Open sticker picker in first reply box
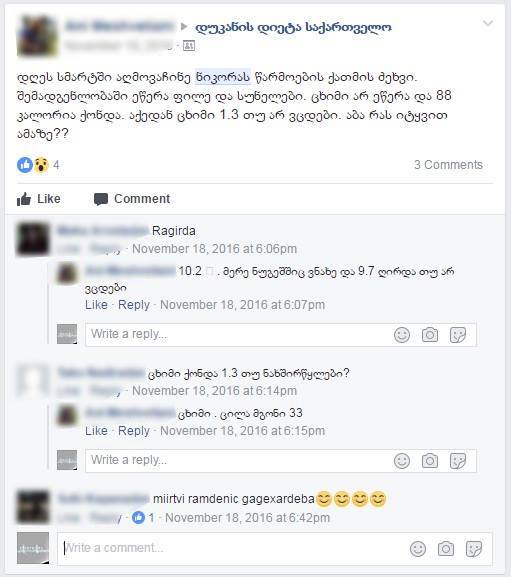This screenshot has height=577, width=511. pyautogui.click(x=458, y=335)
